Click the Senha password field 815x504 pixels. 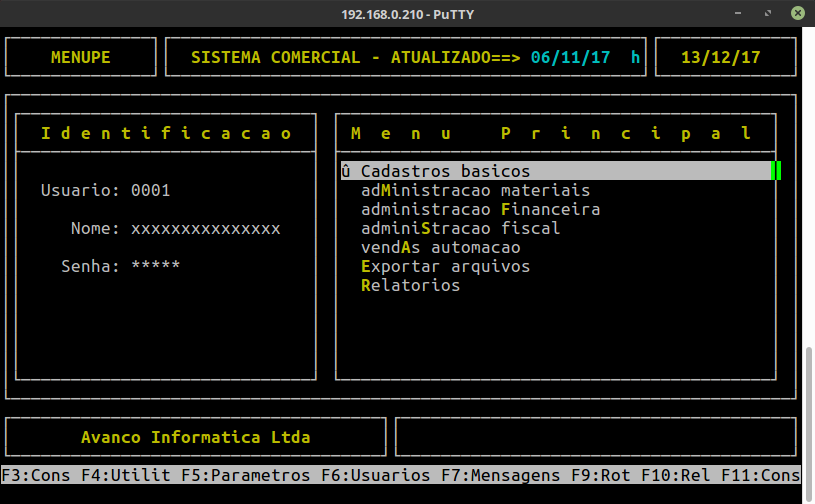[155, 266]
